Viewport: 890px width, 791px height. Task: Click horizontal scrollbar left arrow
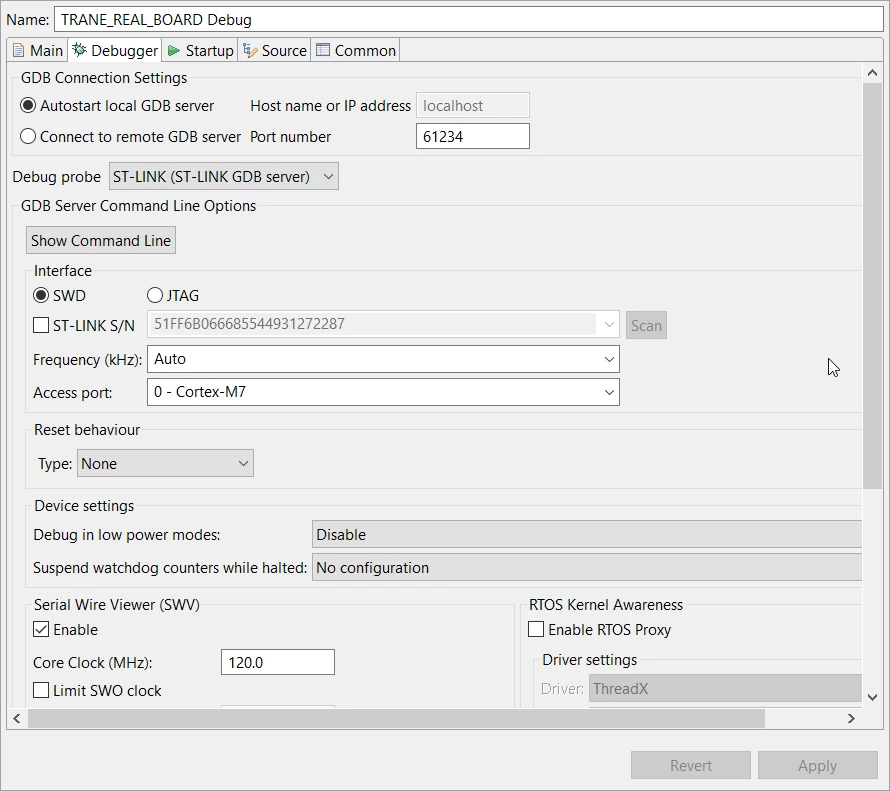pos(17,718)
